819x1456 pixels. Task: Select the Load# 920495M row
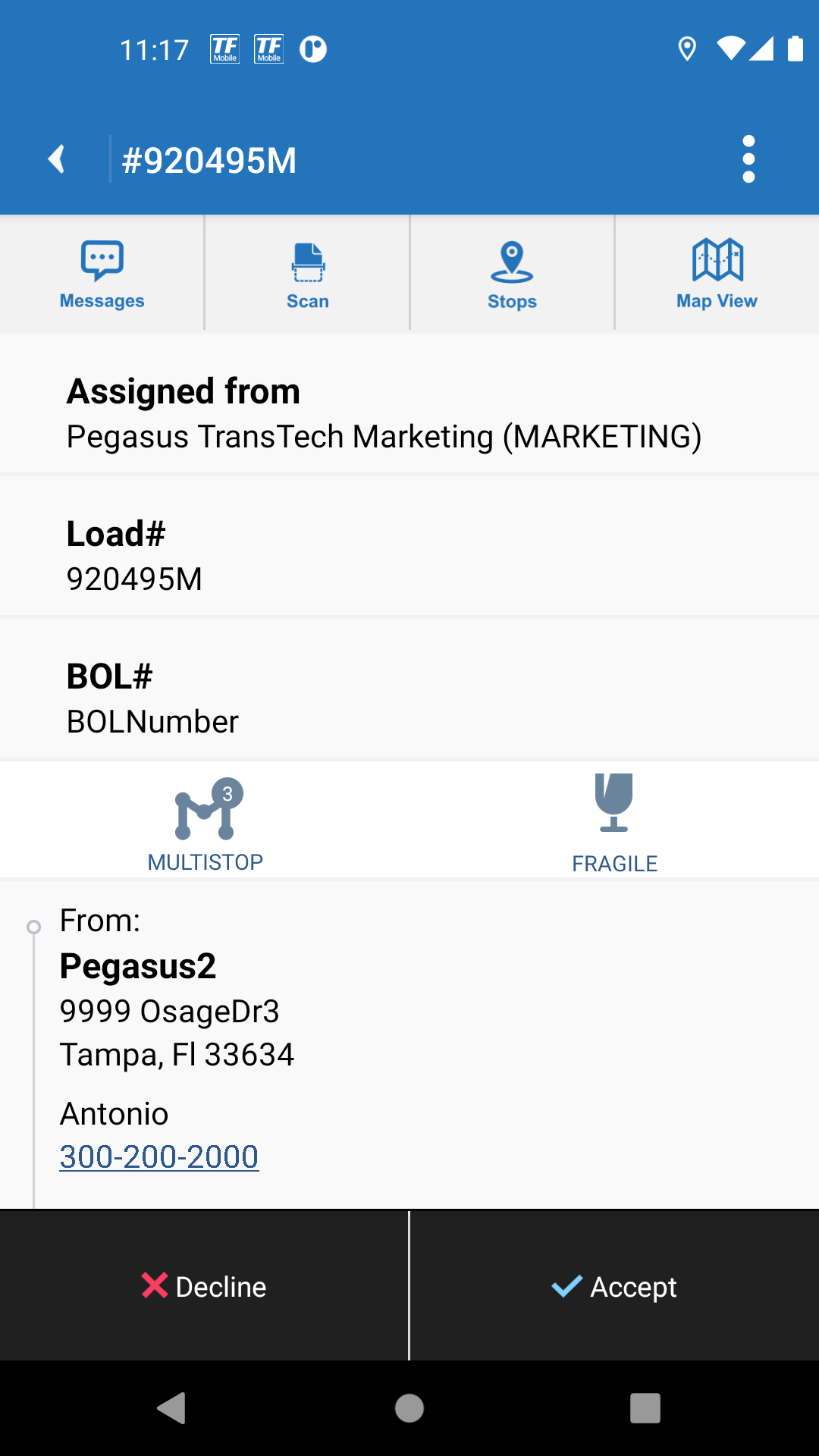point(409,556)
